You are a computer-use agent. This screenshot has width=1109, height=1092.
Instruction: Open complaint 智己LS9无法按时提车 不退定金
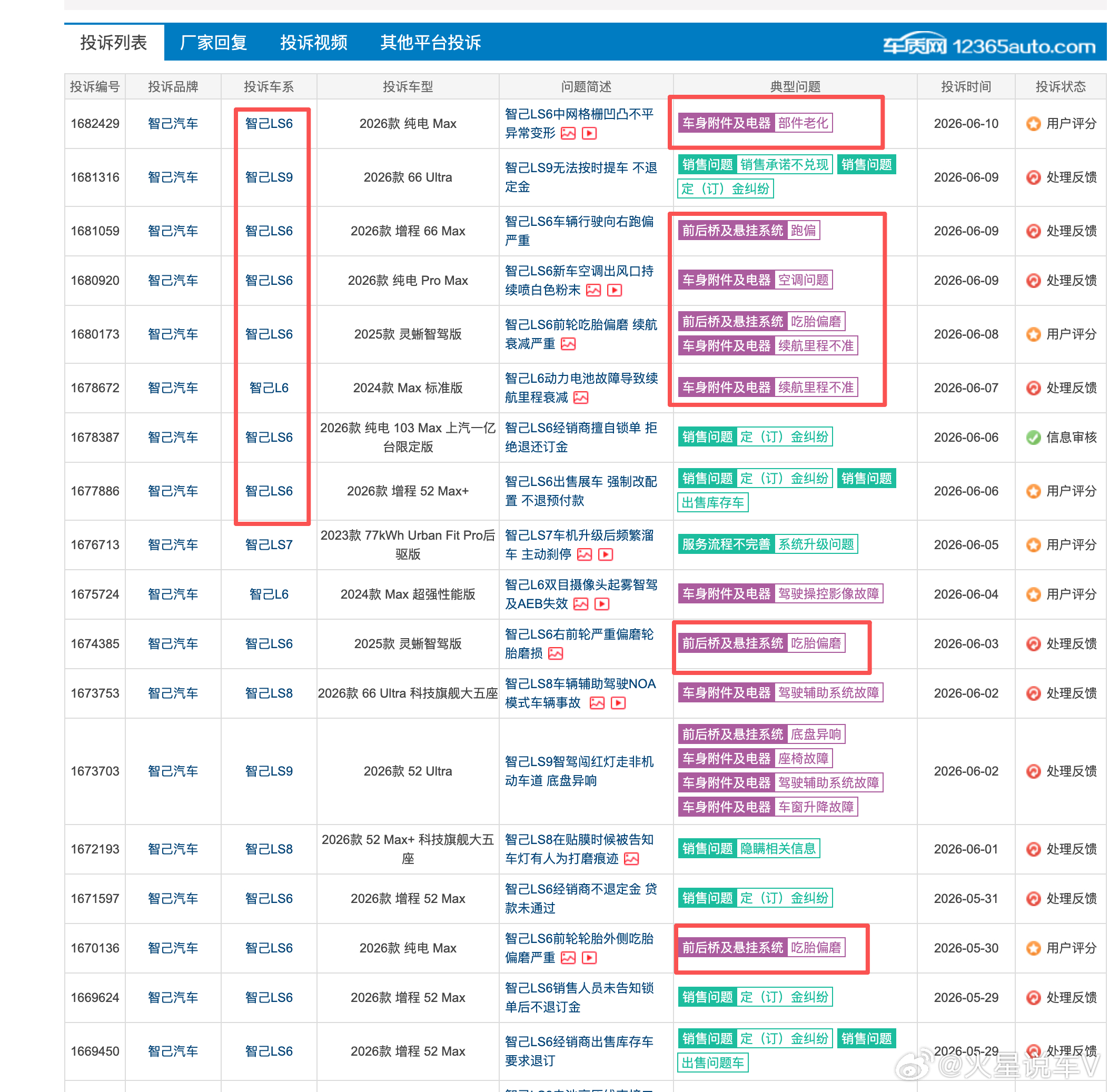[x=581, y=178]
